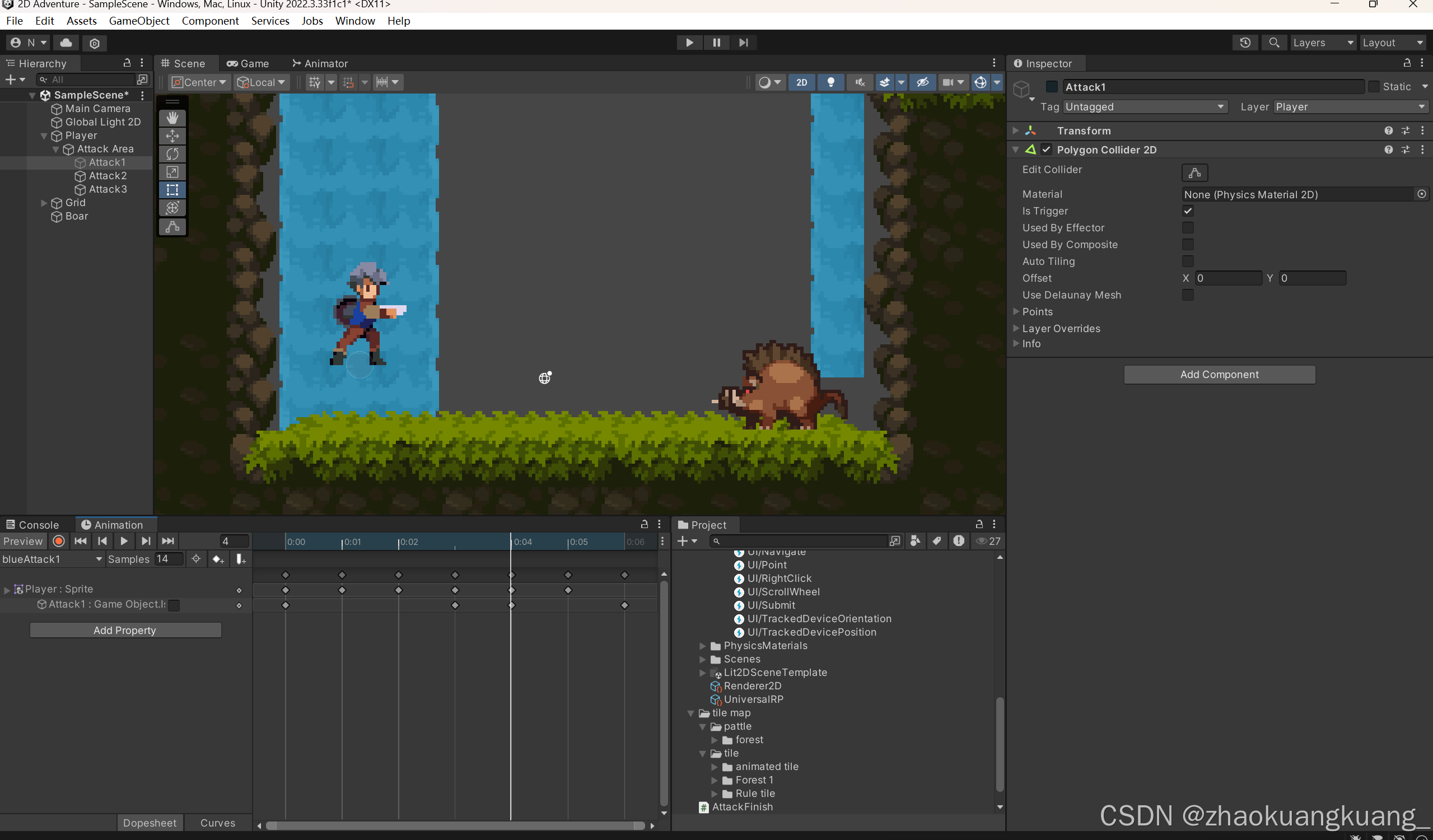Viewport: 1433px width, 840px height.
Task: Select the Scale tool
Action: 172,172
